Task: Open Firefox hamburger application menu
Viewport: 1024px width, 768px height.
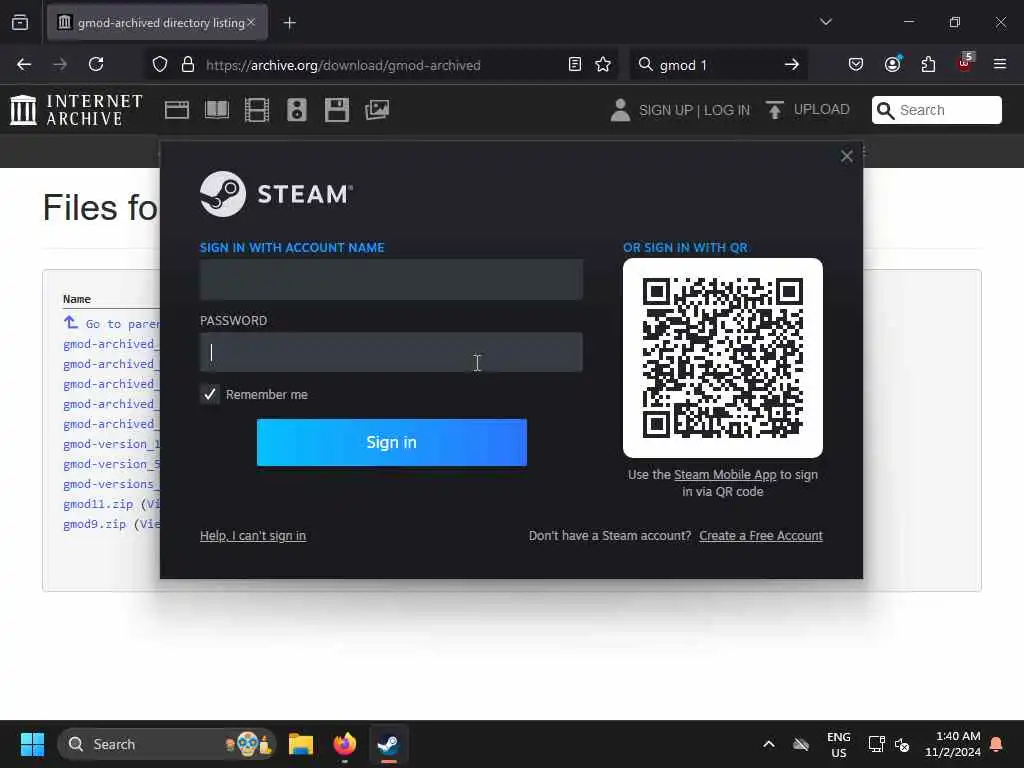Action: (1000, 64)
